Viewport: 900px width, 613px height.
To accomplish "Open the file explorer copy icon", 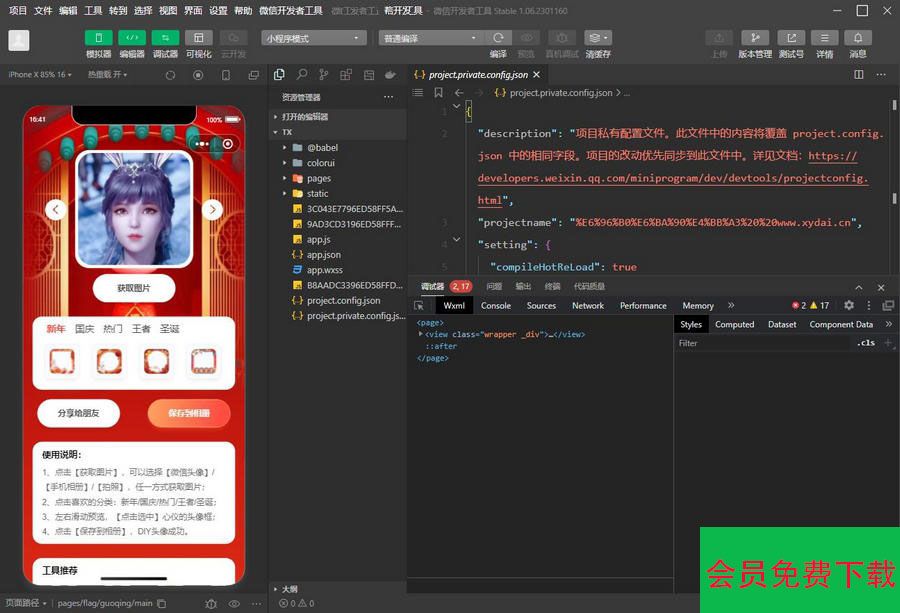I will click(280, 75).
